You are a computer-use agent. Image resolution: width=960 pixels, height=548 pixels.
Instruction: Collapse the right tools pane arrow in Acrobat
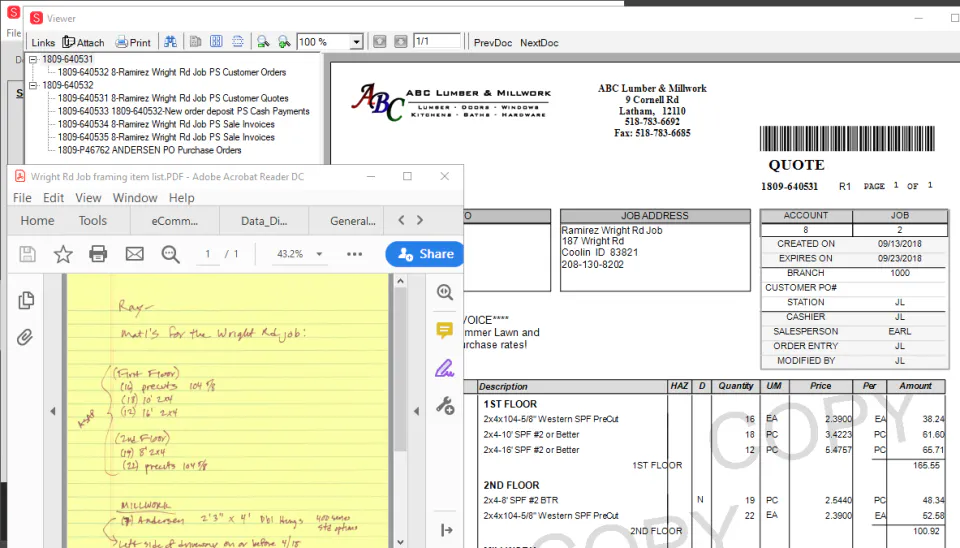(x=417, y=411)
